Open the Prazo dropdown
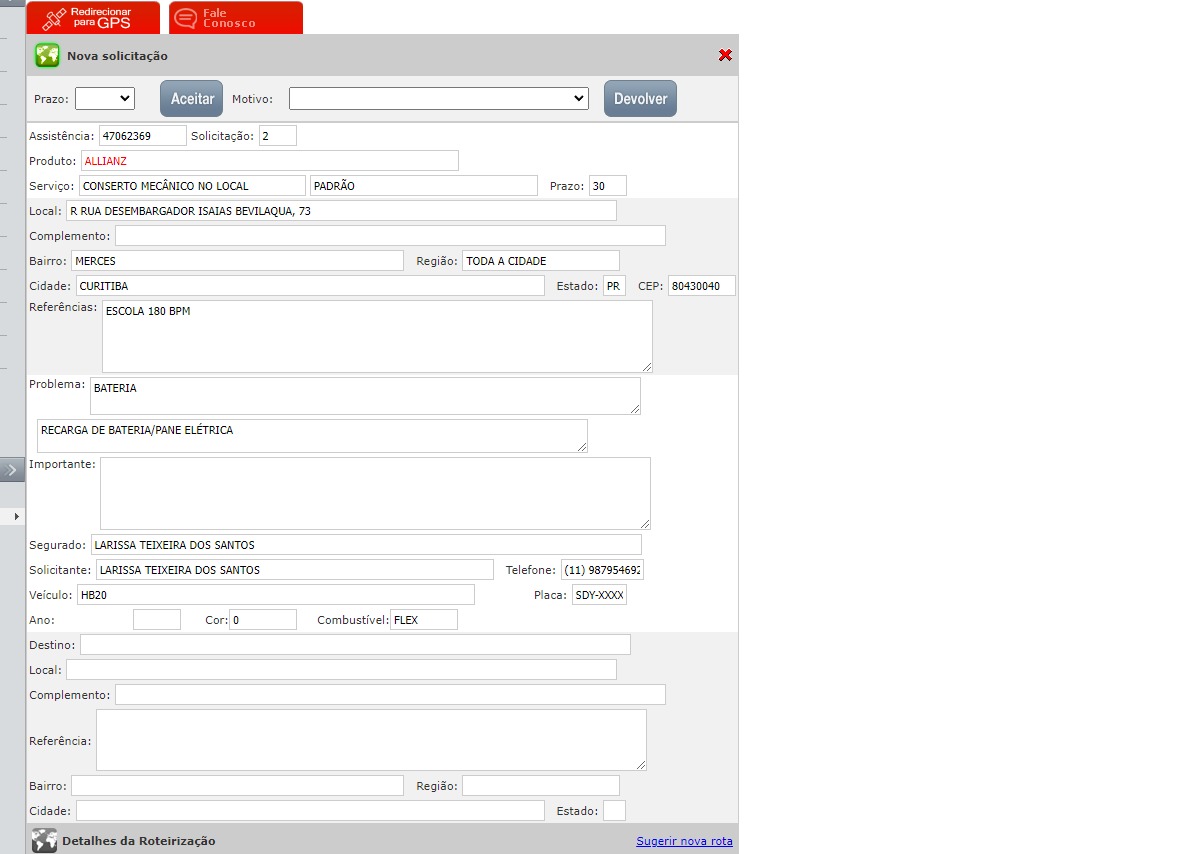 point(105,98)
